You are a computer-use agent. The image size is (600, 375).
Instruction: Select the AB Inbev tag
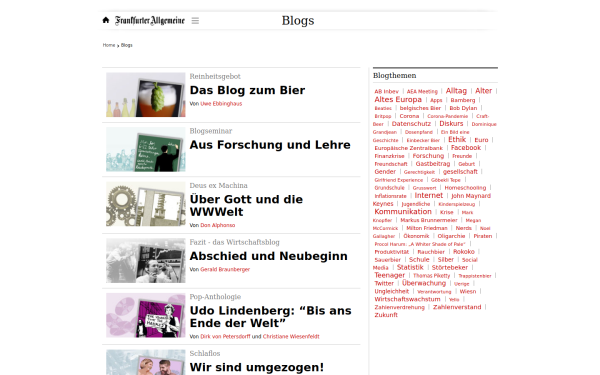[x=386, y=92]
